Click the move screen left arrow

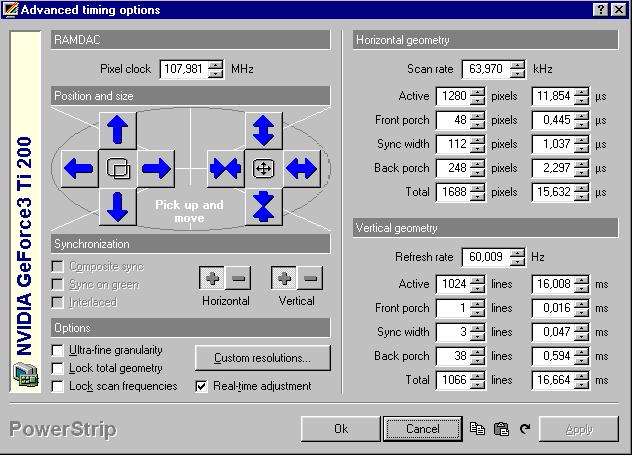point(78,168)
